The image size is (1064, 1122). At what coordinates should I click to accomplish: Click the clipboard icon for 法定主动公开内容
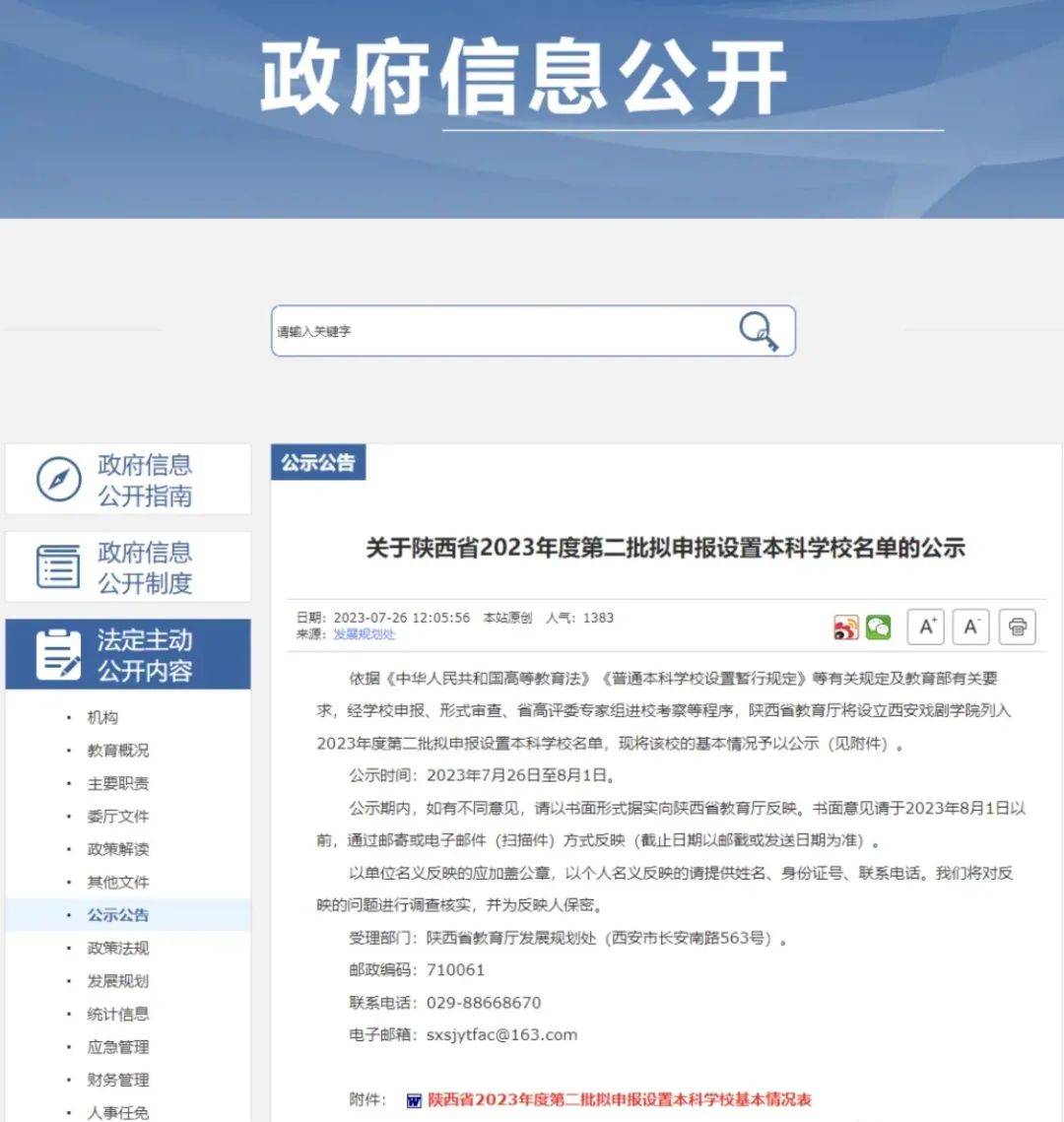click(58, 655)
